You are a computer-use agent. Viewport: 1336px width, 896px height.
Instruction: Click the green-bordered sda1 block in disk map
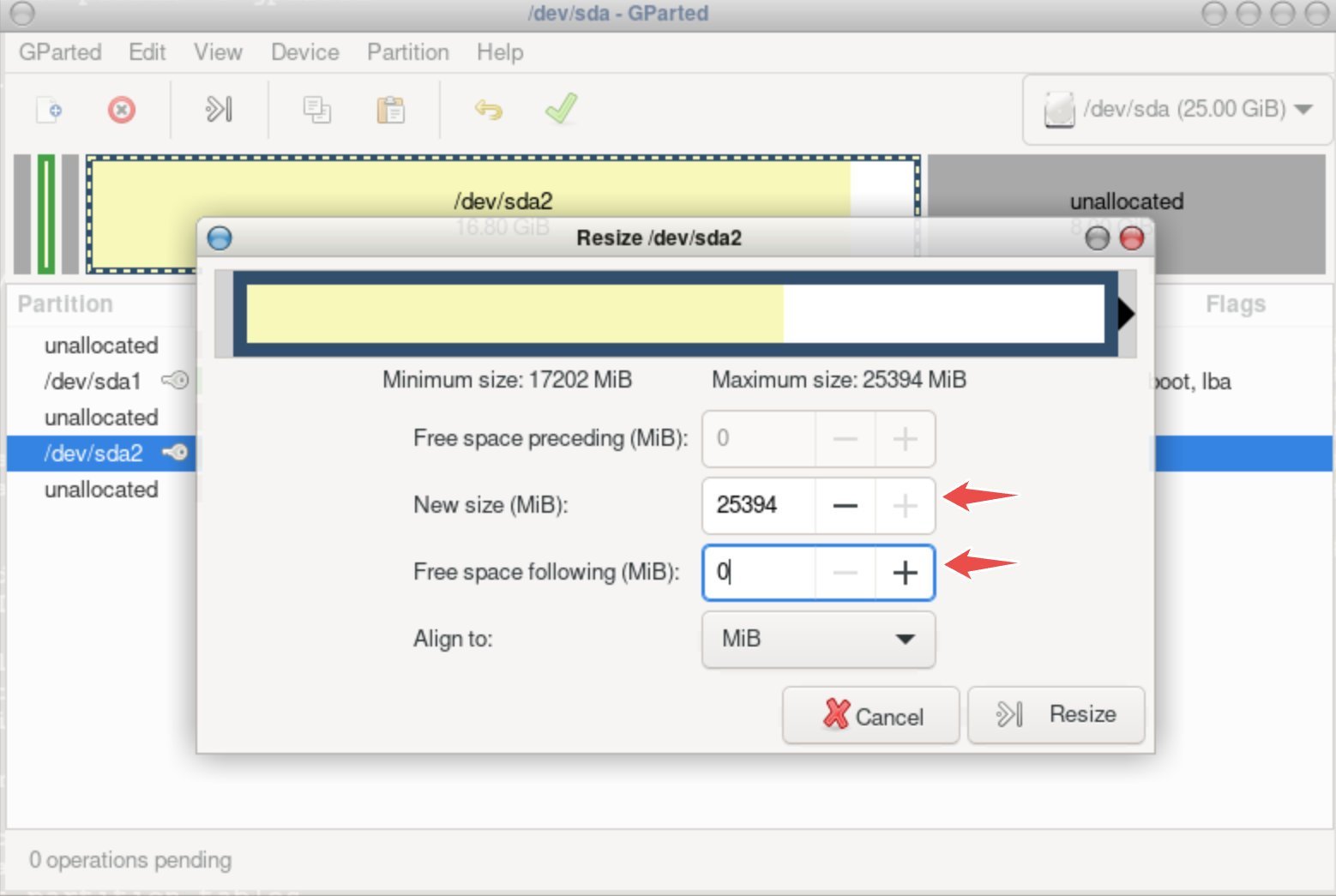pyautogui.click(x=46, y=213)
